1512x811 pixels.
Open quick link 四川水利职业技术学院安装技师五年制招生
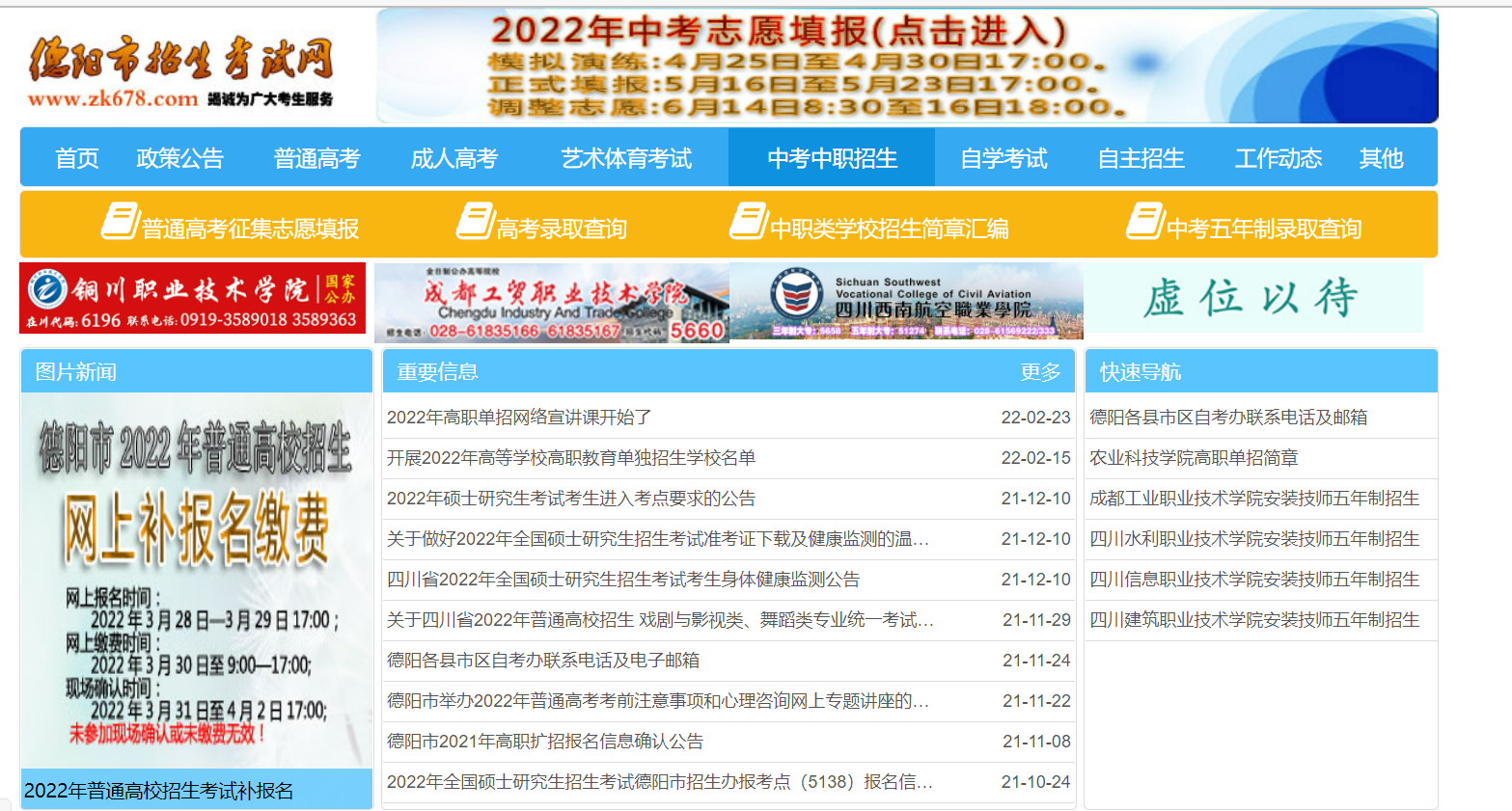pyautogui.click(x=1254, y=539)
